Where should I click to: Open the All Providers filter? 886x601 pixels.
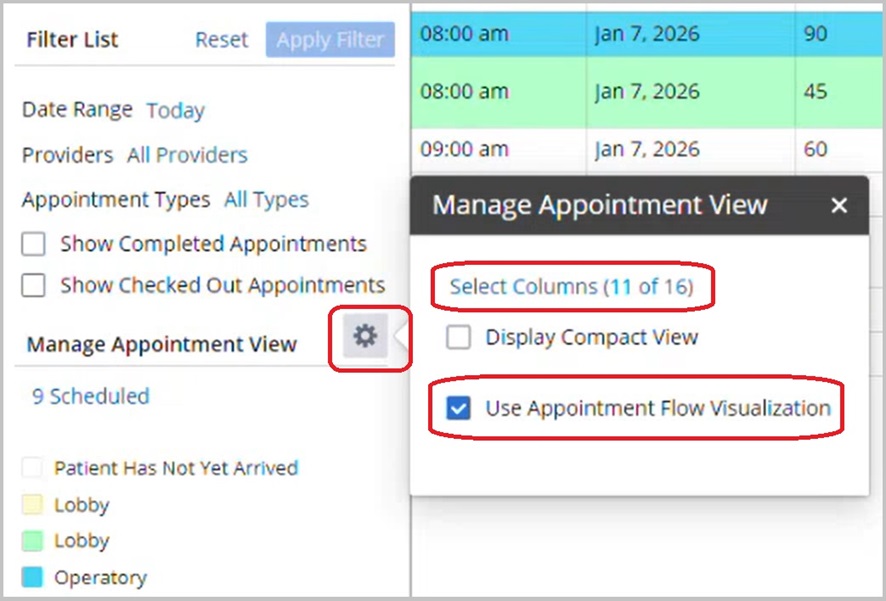(x=187, y=155)
